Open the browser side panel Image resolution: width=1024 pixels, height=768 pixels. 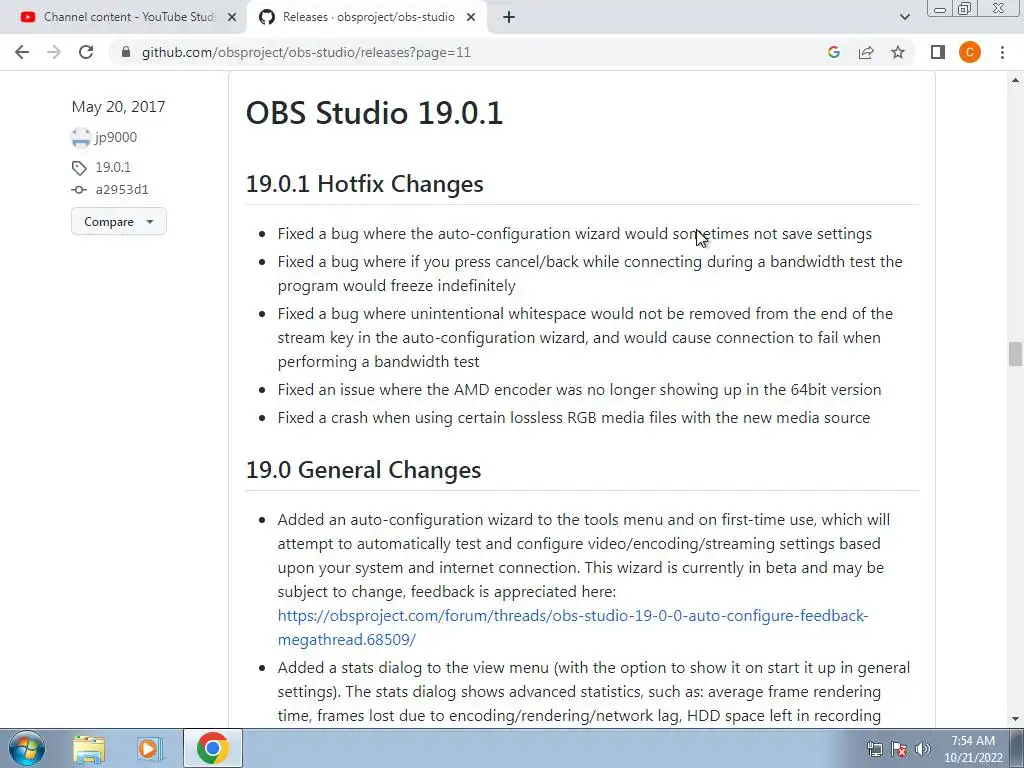(938, 52)
